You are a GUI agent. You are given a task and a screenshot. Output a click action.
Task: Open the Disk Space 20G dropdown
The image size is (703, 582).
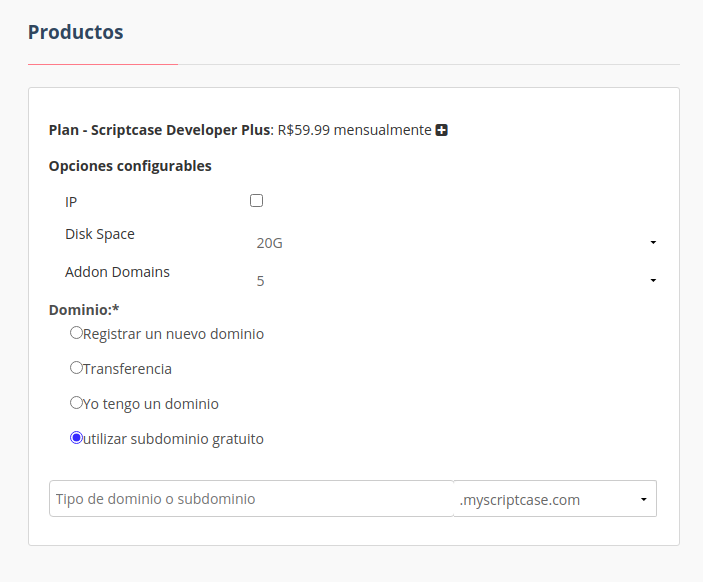pos(455,243)
